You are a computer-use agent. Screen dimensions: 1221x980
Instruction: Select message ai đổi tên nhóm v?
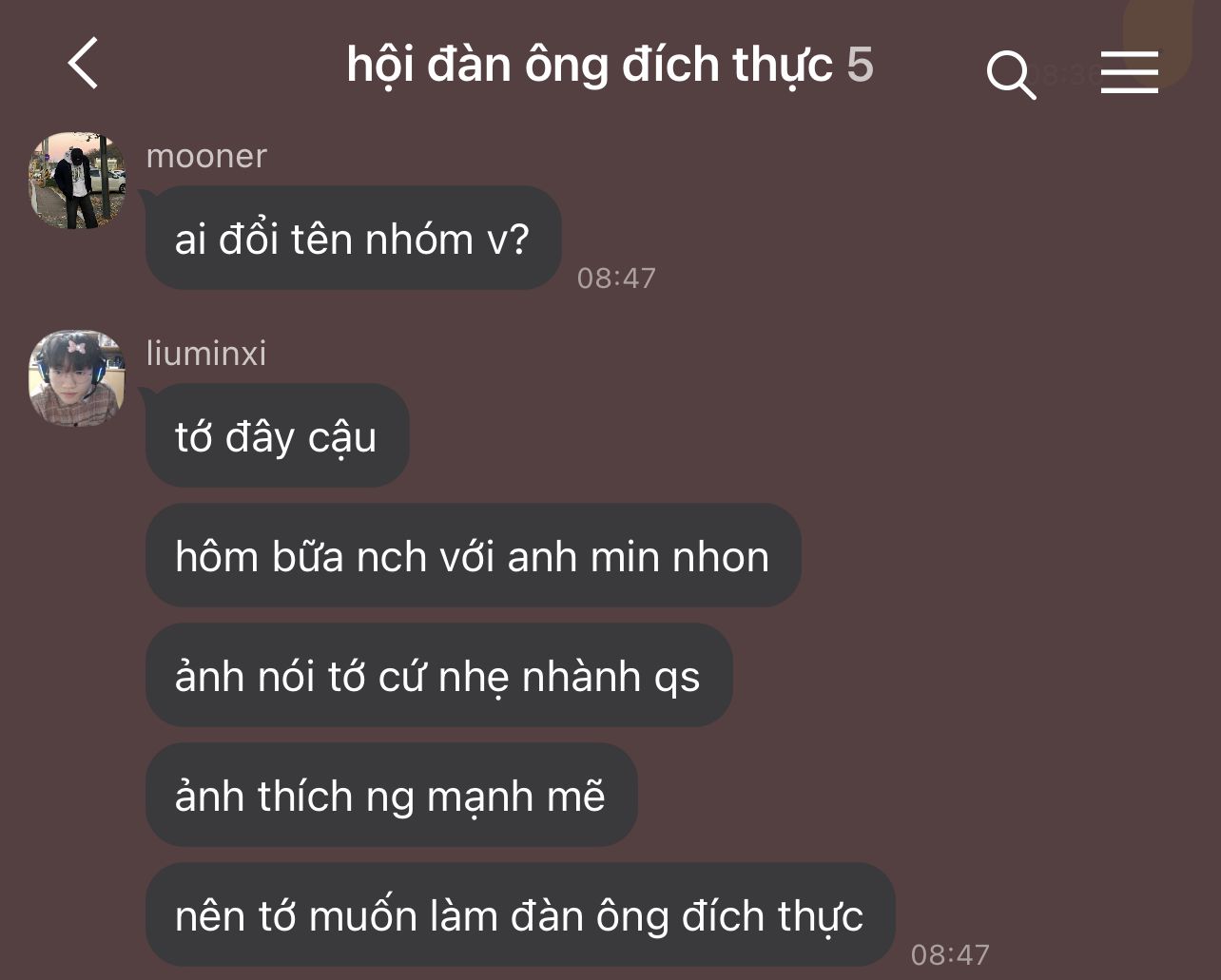353,238
